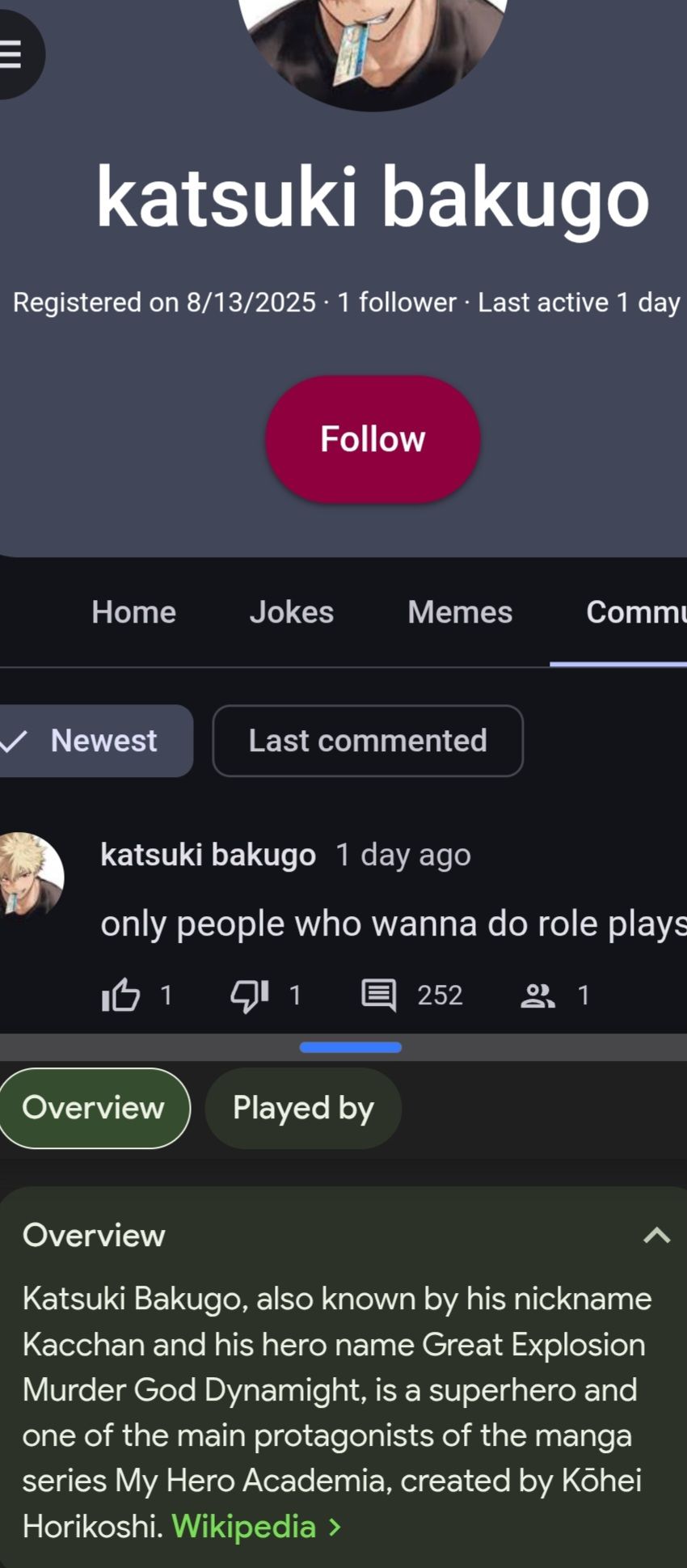This screenshot has height=1568, width=687.
Task: Open the Wikipedia link
Action: click(243, 1527)
